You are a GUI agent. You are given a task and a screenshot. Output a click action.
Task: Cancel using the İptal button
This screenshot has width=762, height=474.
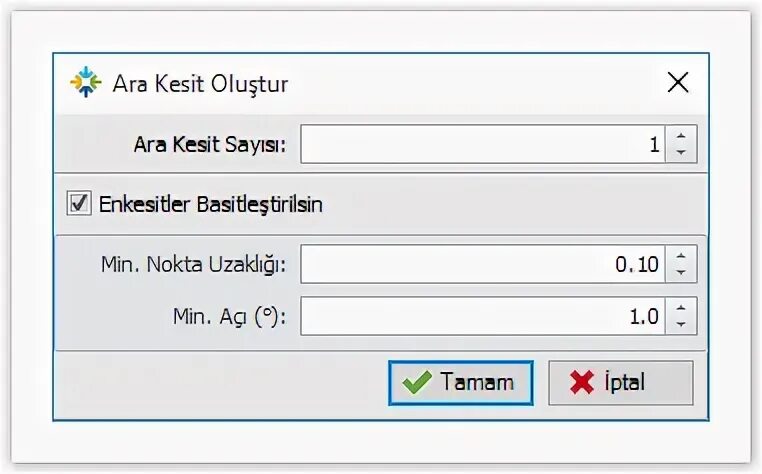pos(620,382)
